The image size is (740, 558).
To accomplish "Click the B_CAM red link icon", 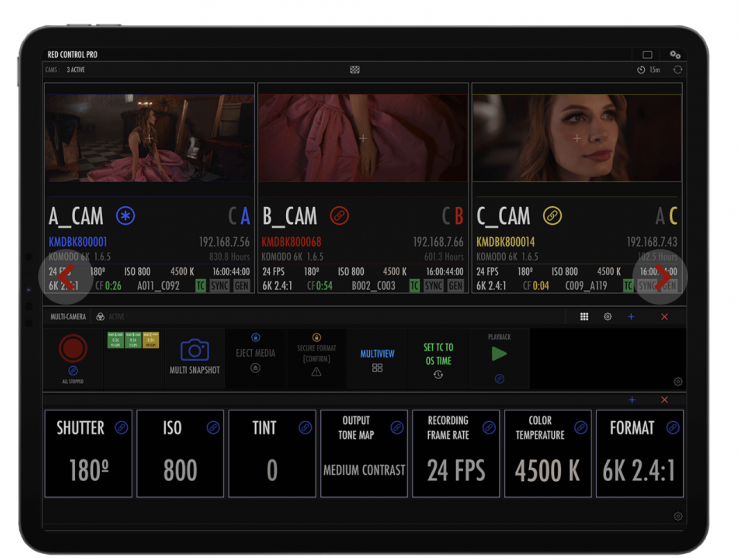I will coord(339,216).
